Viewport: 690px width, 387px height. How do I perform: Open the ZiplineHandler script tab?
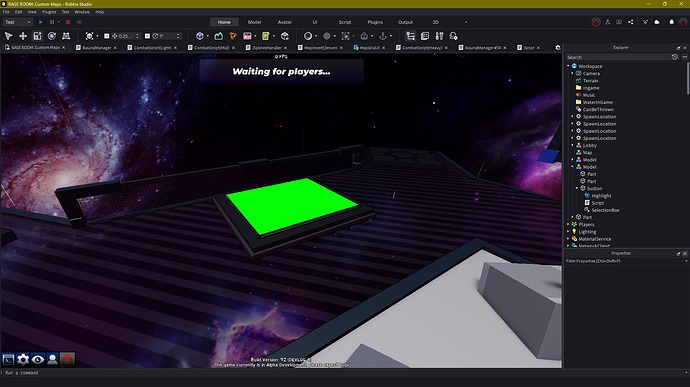(267, 48)
